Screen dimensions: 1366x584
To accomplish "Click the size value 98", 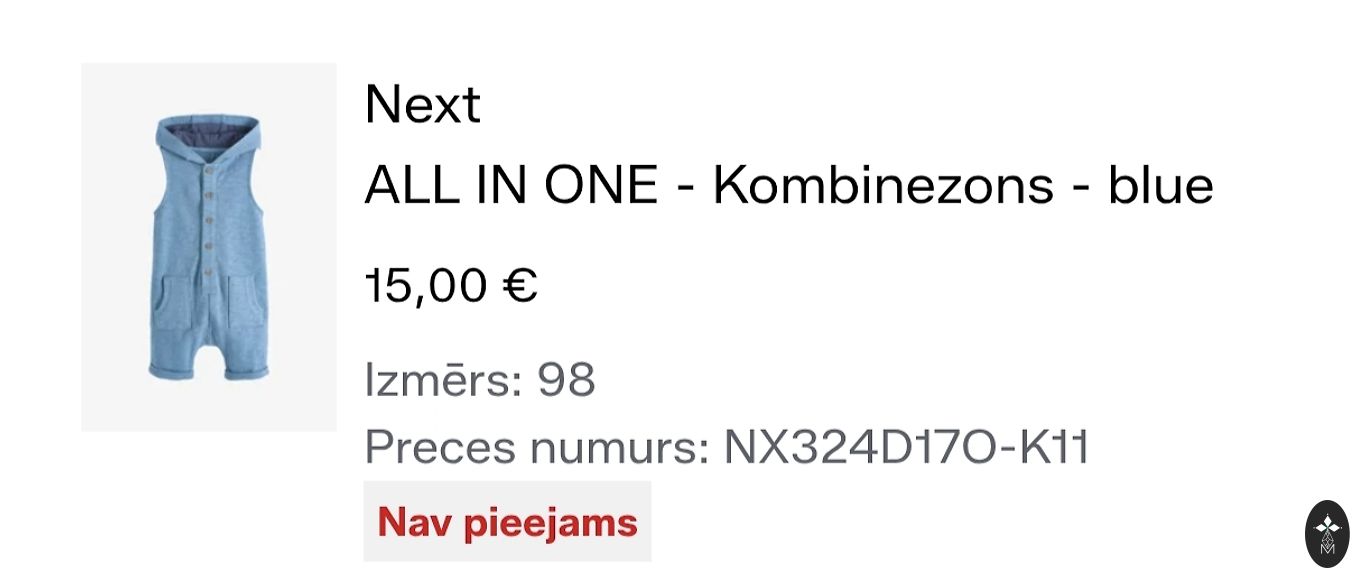I will pos(566,381).
